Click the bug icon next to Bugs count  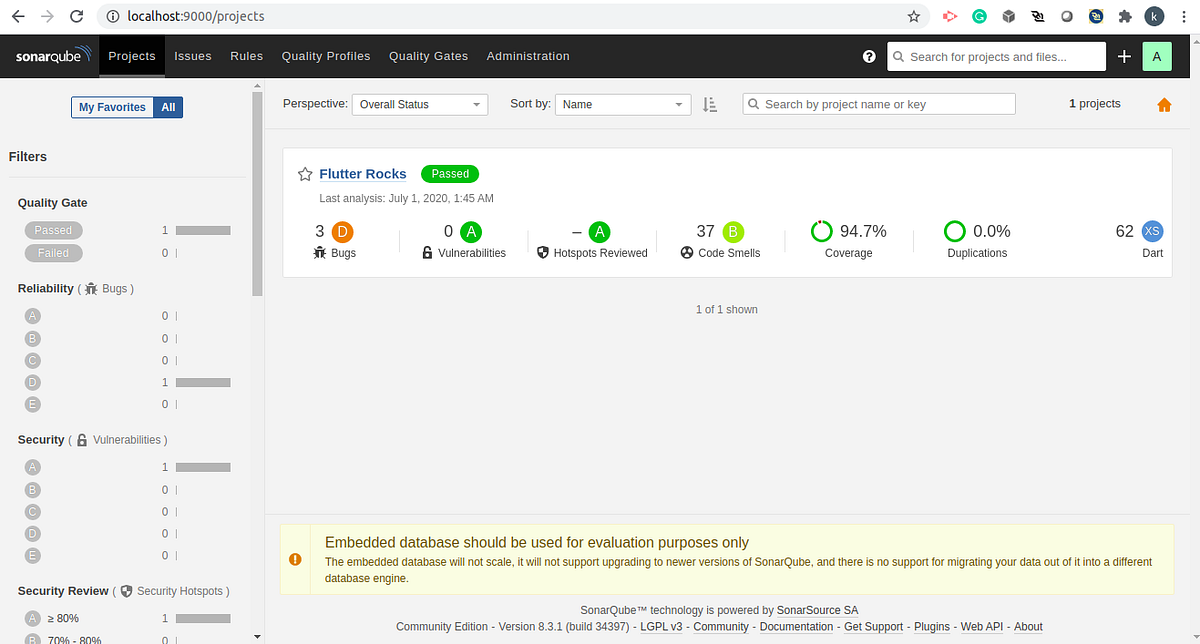pyautogui.click(x=322, y=253)
